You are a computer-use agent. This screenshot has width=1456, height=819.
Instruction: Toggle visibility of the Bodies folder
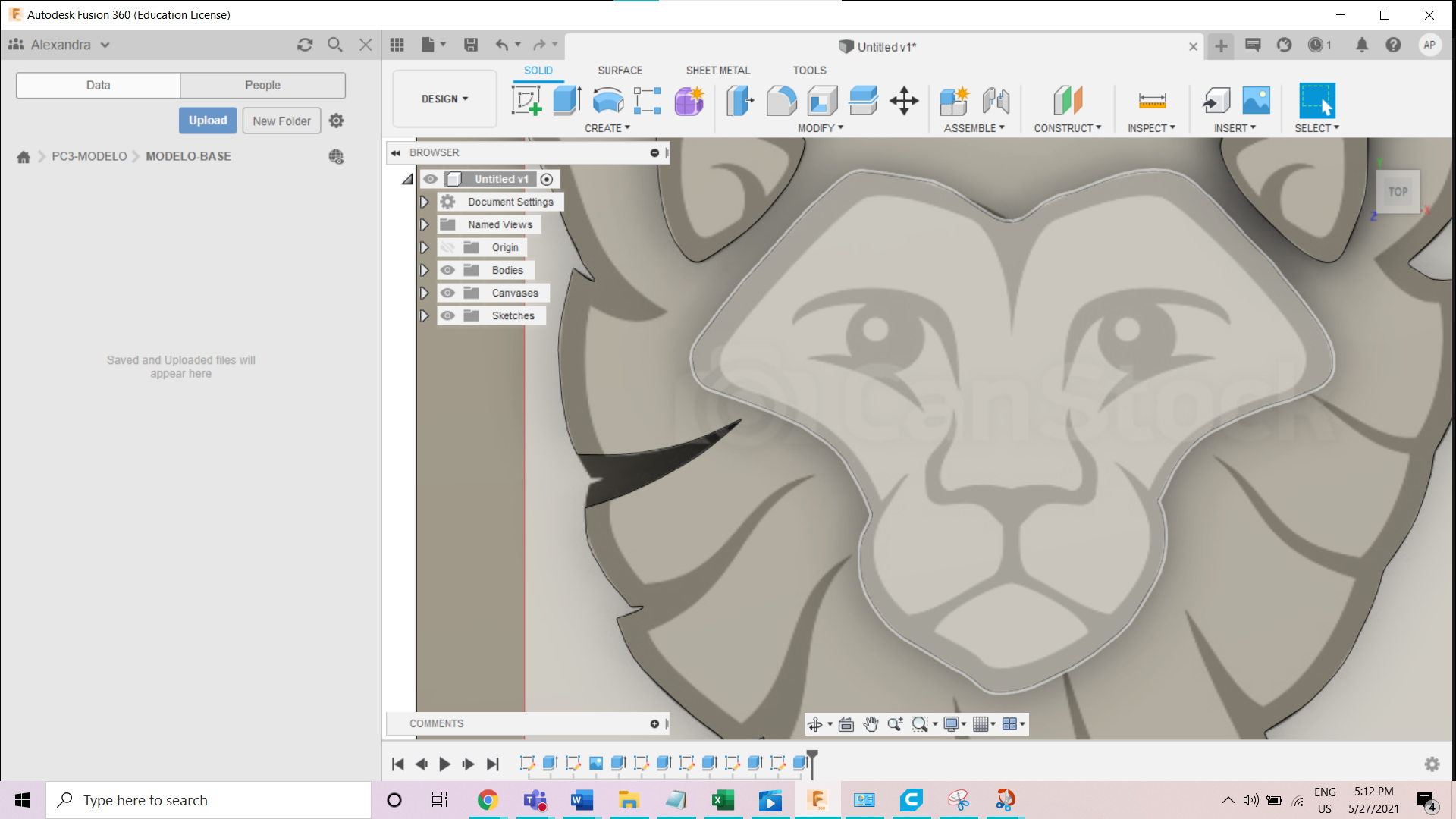pyautogui.click(x=447, y=270)
